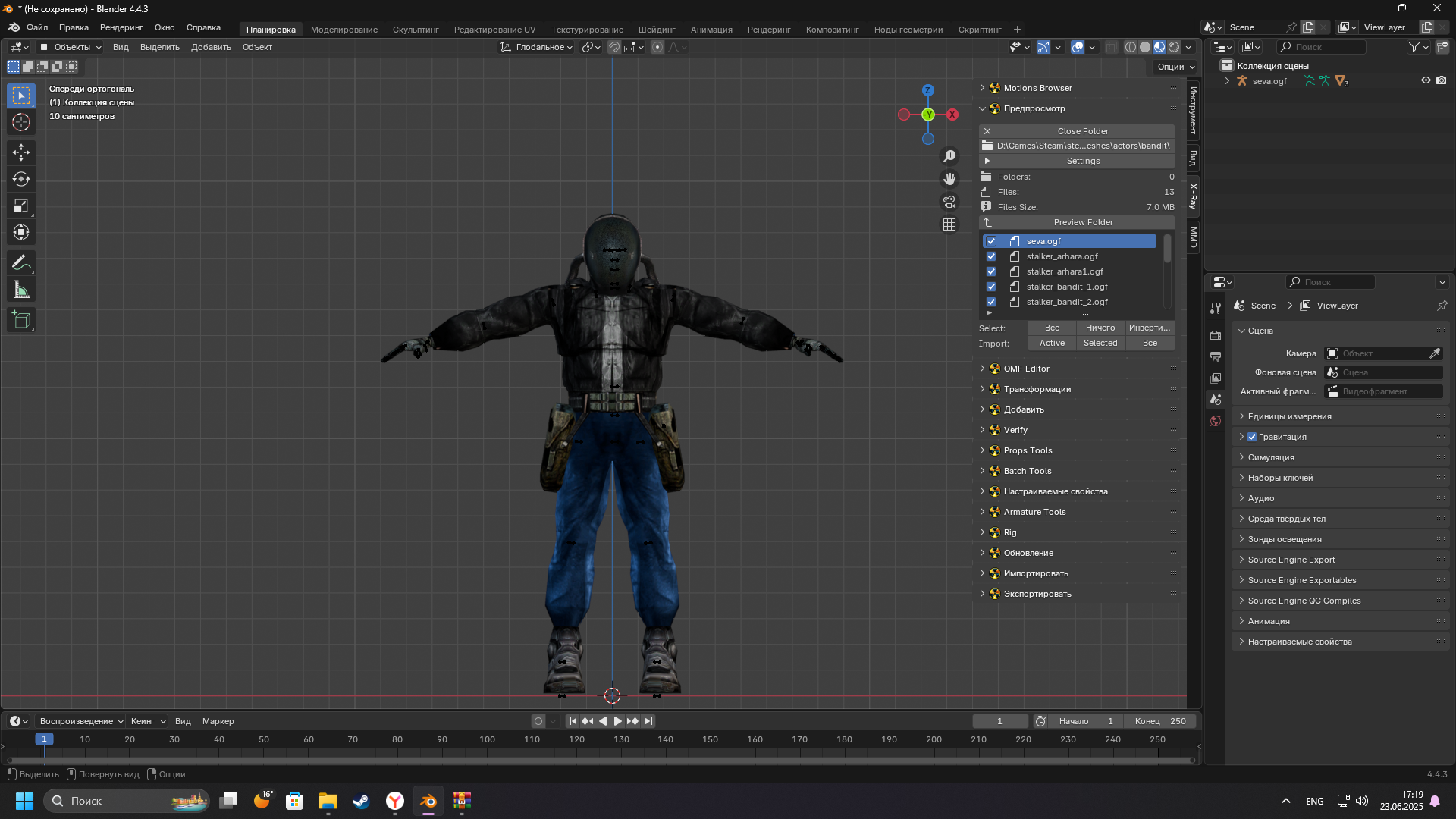Select the Move tool in the toolbar

tap(21, 152)
